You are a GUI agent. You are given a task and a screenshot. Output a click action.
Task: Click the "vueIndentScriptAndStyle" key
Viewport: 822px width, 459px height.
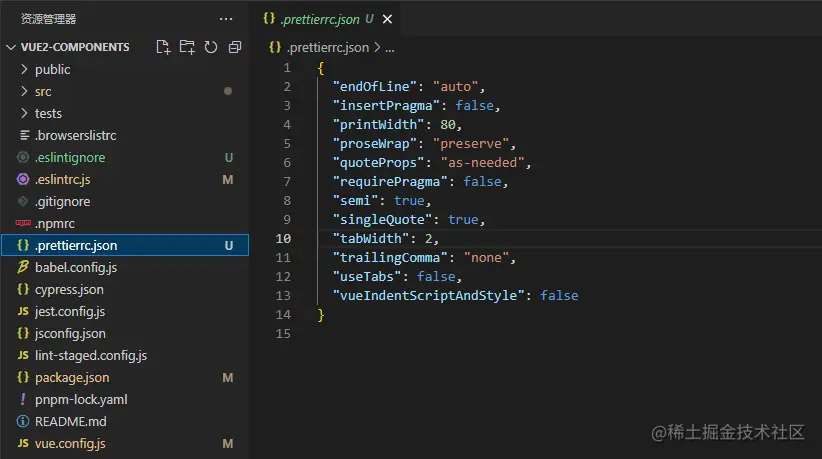click(429, 296)
